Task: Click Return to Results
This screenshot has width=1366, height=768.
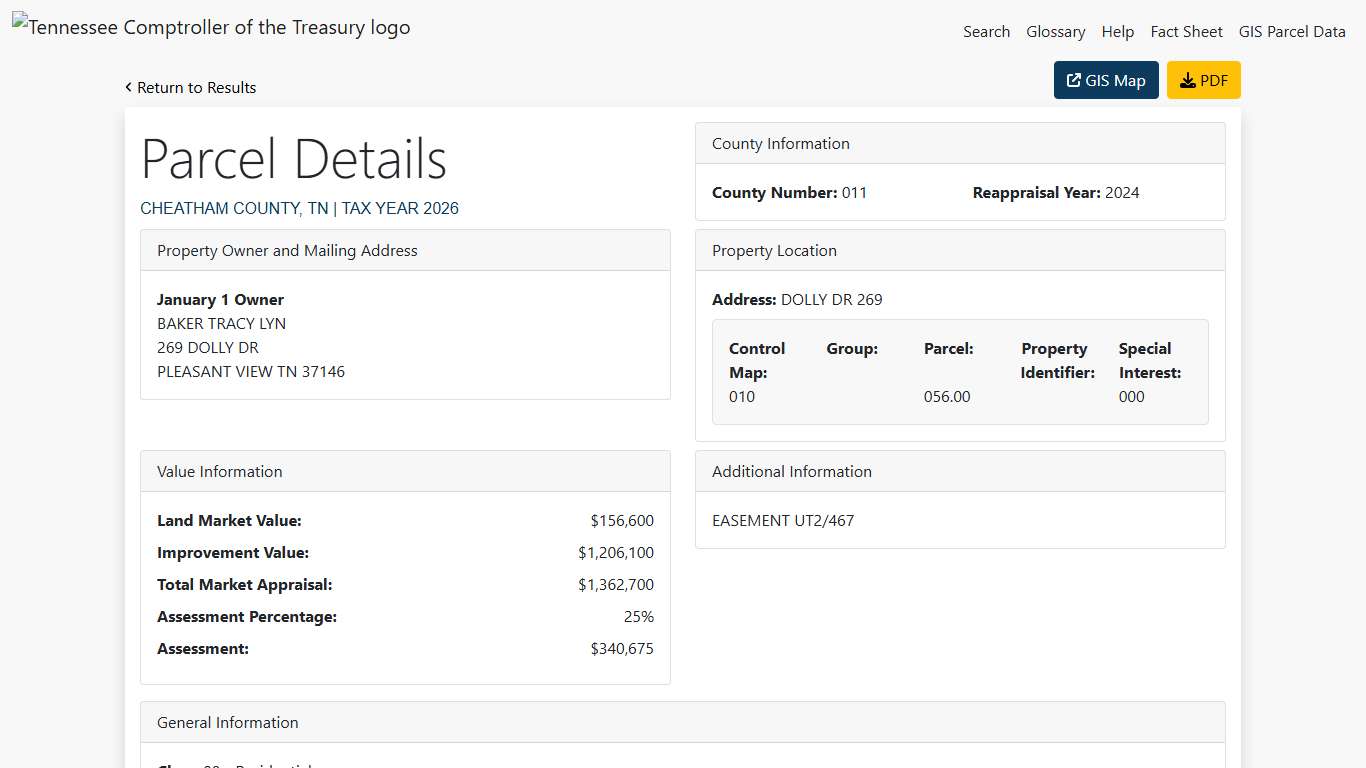Action: pos(197,88)
